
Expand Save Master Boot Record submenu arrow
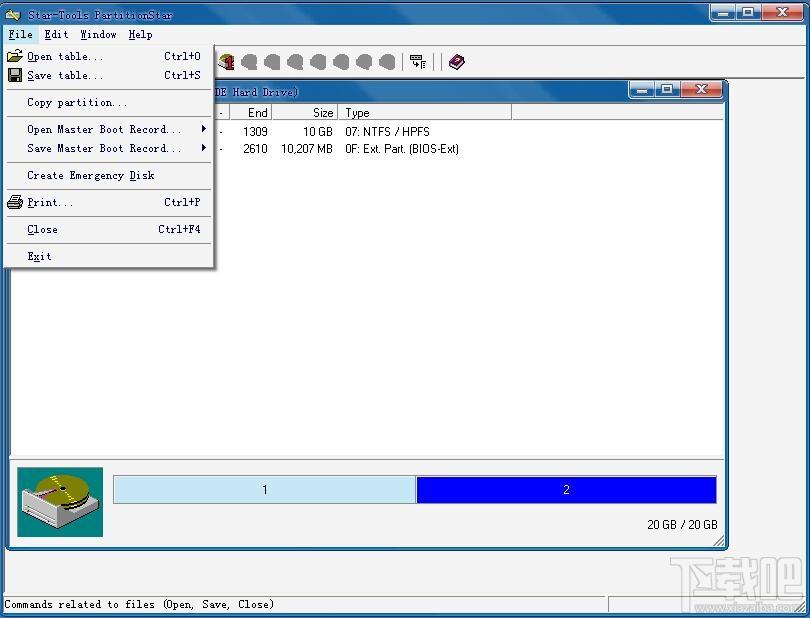pyautogui.click(x=204, y=148)
